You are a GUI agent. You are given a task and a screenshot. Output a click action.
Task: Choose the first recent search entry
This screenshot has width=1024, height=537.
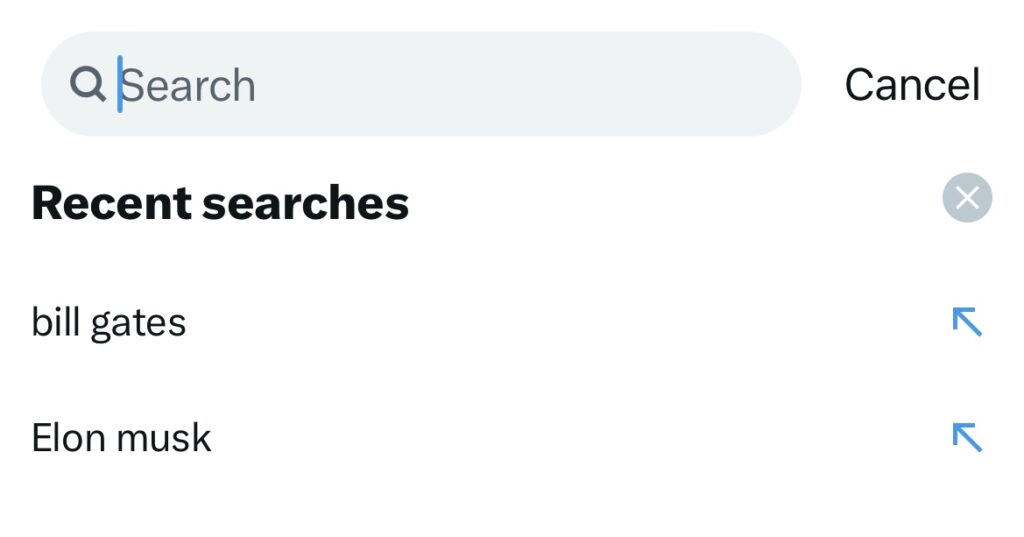click(512, 322)
